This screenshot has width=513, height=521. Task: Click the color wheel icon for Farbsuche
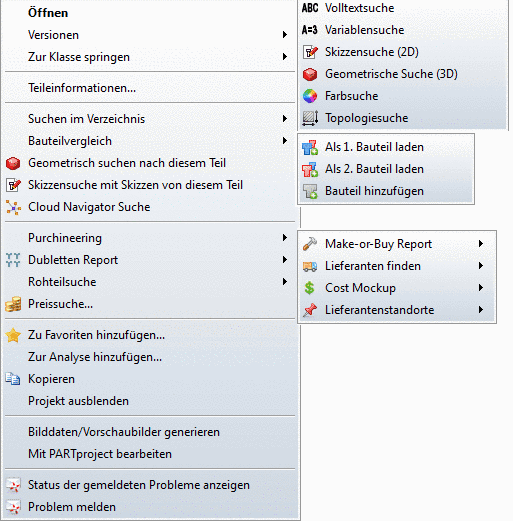point(310,96)
